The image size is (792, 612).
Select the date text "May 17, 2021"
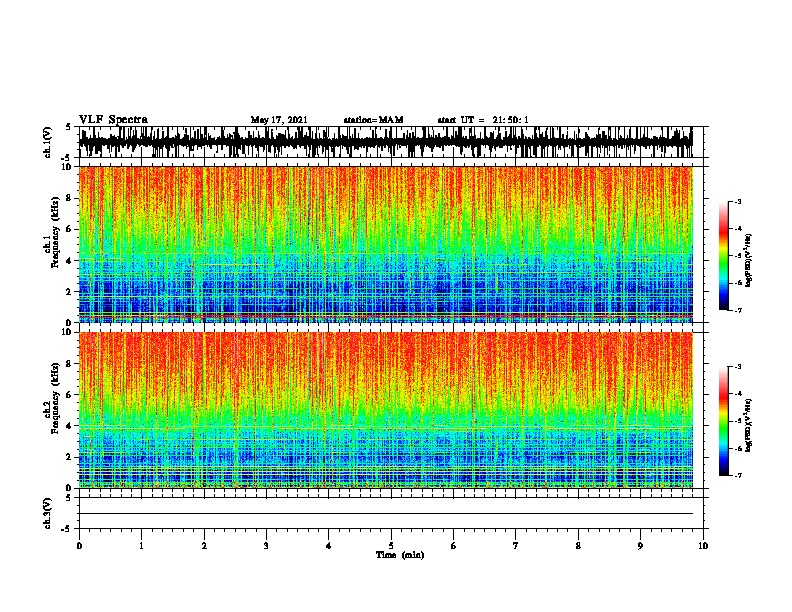click(x=279, y=120)
